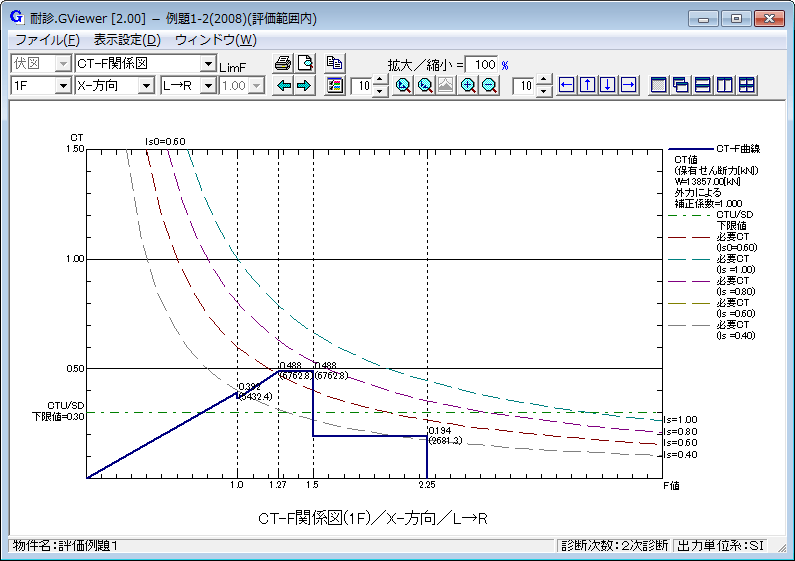
Task: Click the 出力単位系:SI status bar entry
Action: [720, 546]
